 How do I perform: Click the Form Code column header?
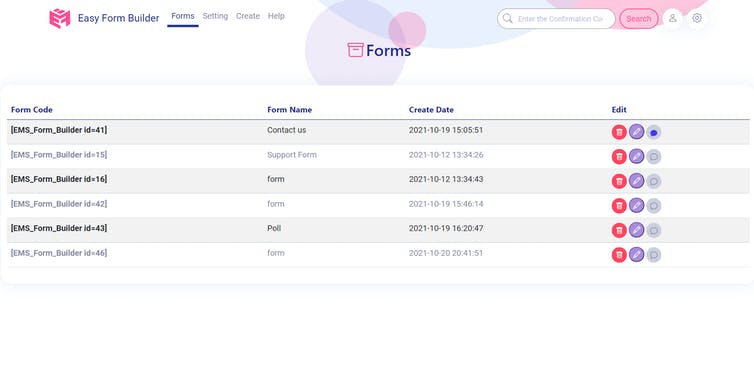click(x=32, y=110)
